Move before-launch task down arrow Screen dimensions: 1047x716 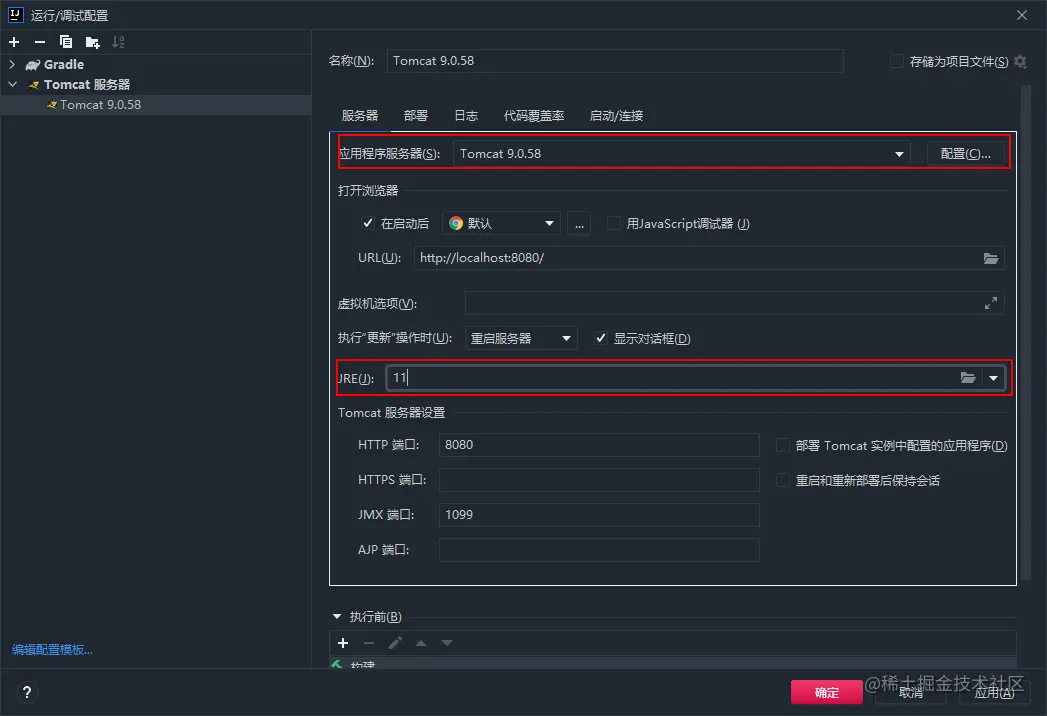click(x=447, y=643)
